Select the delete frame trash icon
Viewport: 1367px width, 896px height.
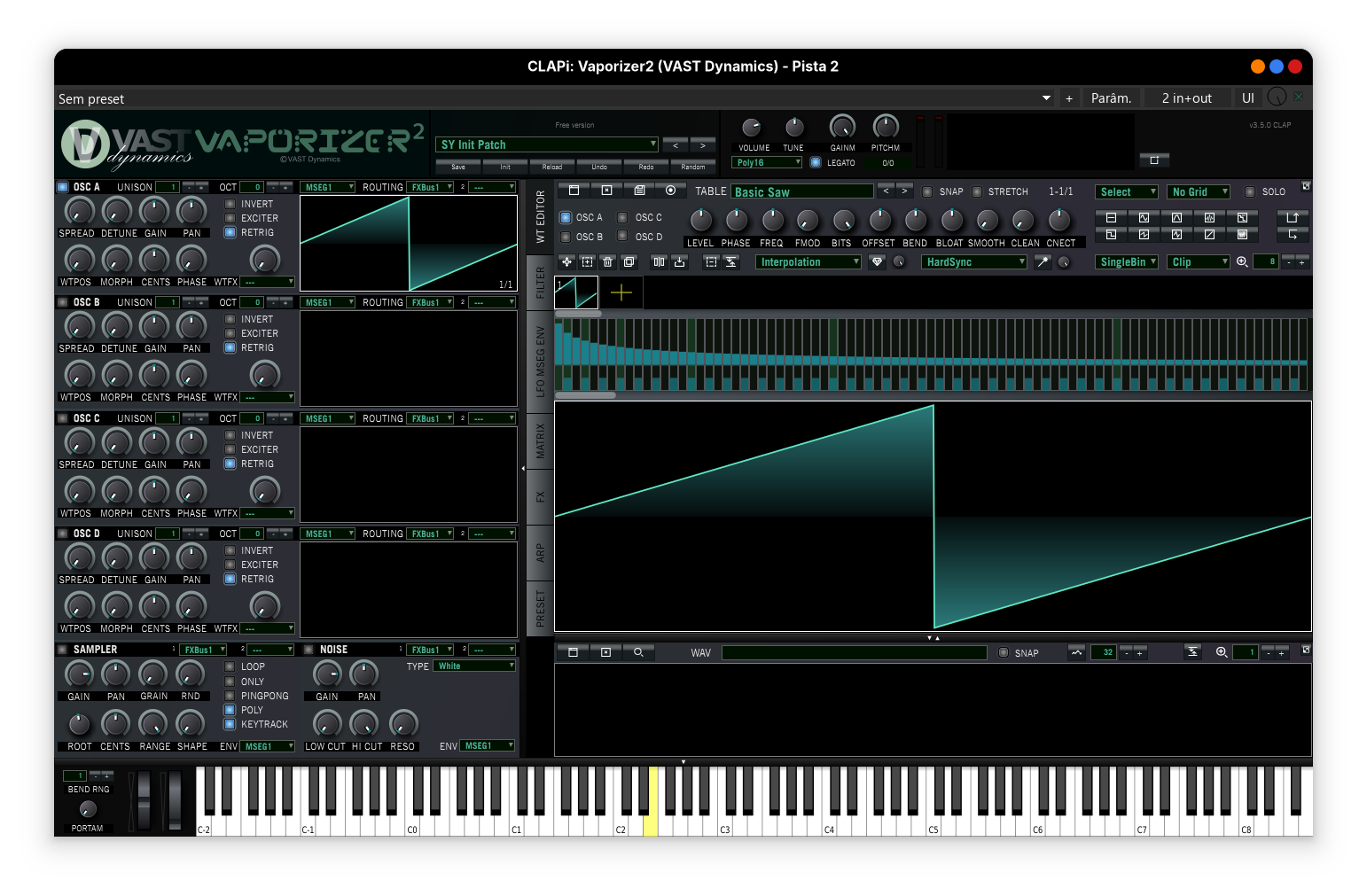(x=606, y=261)
